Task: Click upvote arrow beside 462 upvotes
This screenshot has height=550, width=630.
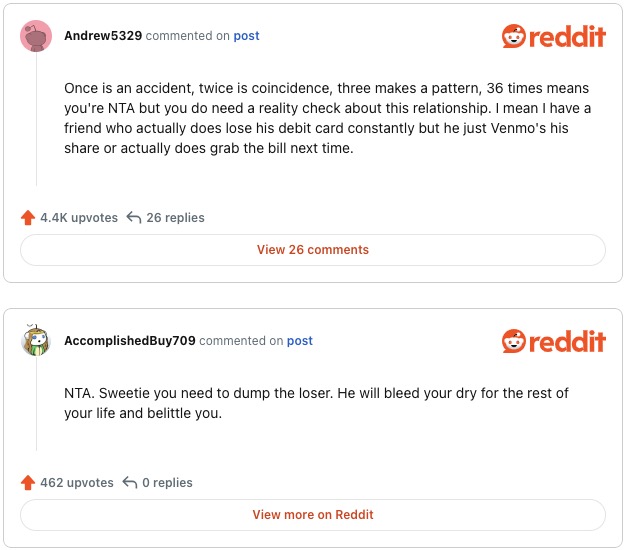Action: click(x=28, y=483)
